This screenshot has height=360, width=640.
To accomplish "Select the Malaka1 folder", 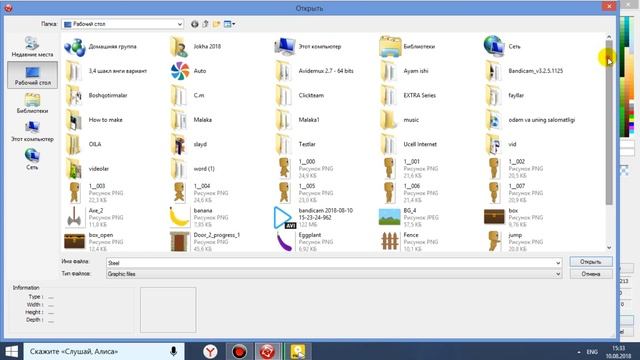I will tap(298, 120).
